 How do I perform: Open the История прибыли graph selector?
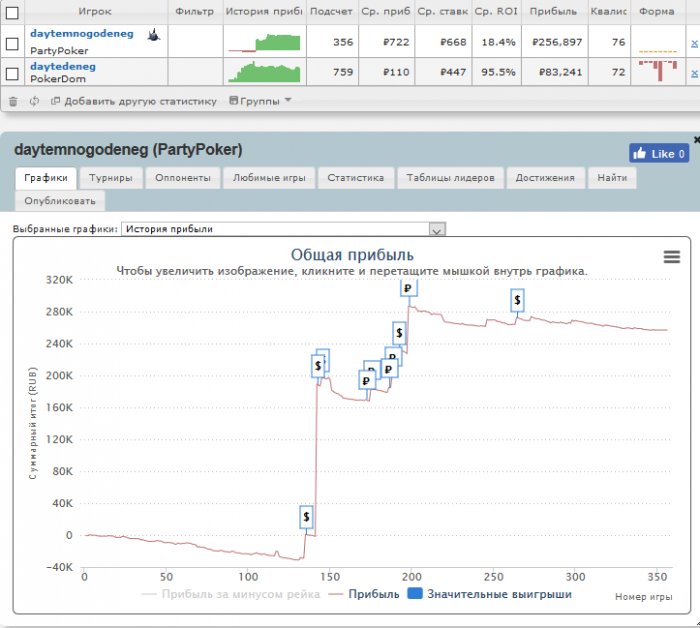(x=283, y=229)
